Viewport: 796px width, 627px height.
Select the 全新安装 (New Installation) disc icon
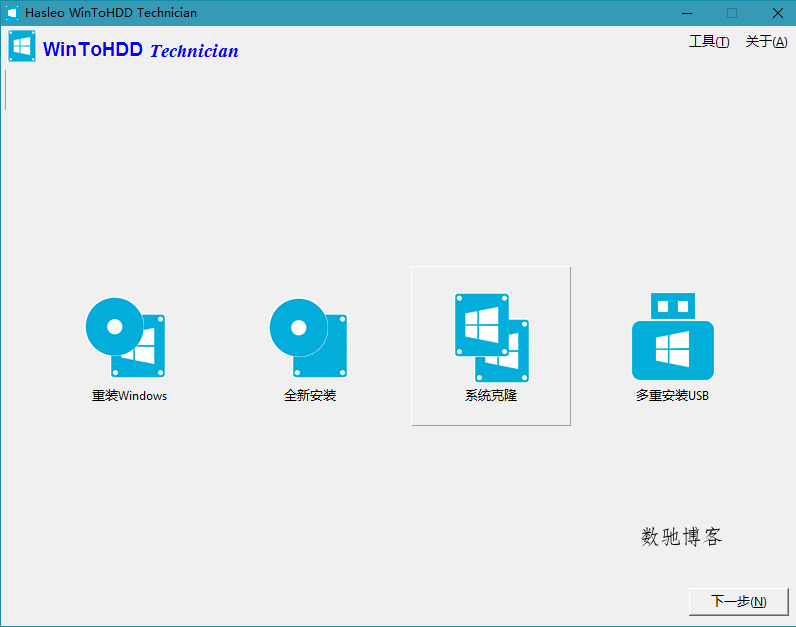[x=308, y=338]
